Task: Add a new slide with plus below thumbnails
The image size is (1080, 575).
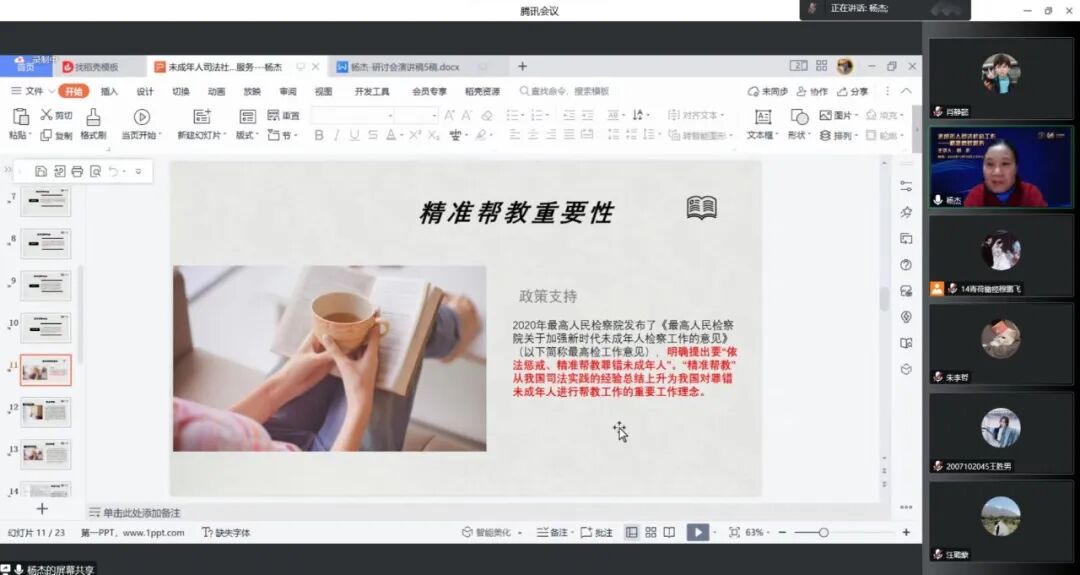Action: [x=42, y=509]
